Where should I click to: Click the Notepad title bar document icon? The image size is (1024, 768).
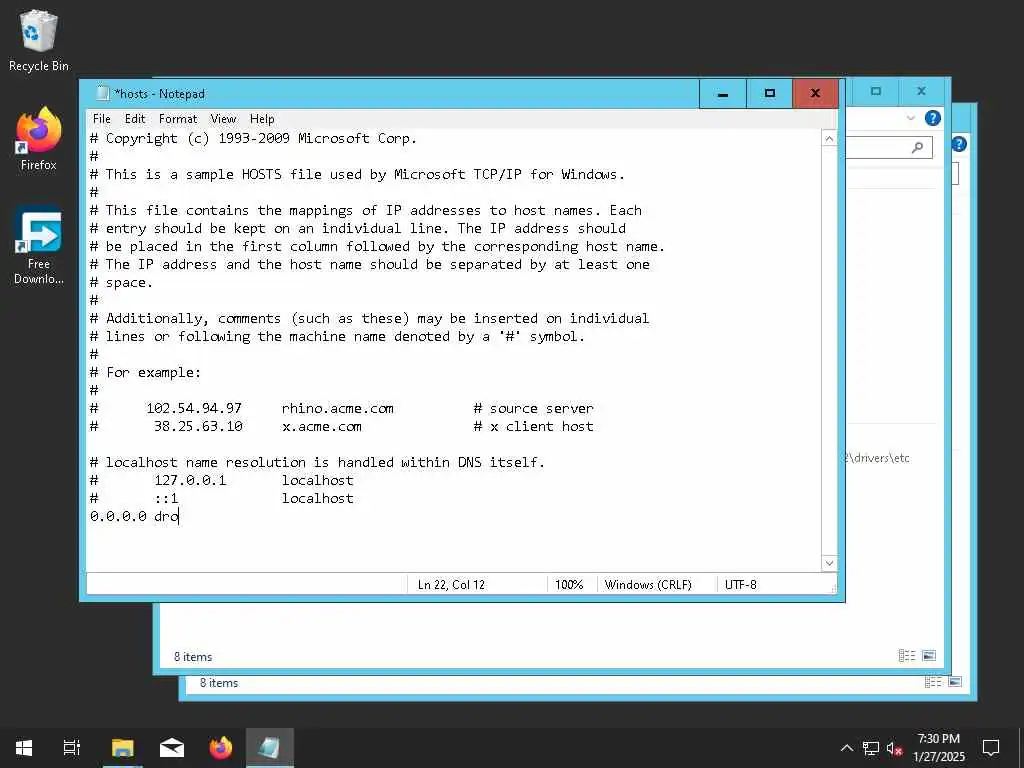pyautogui.click(x=102, y=93)
